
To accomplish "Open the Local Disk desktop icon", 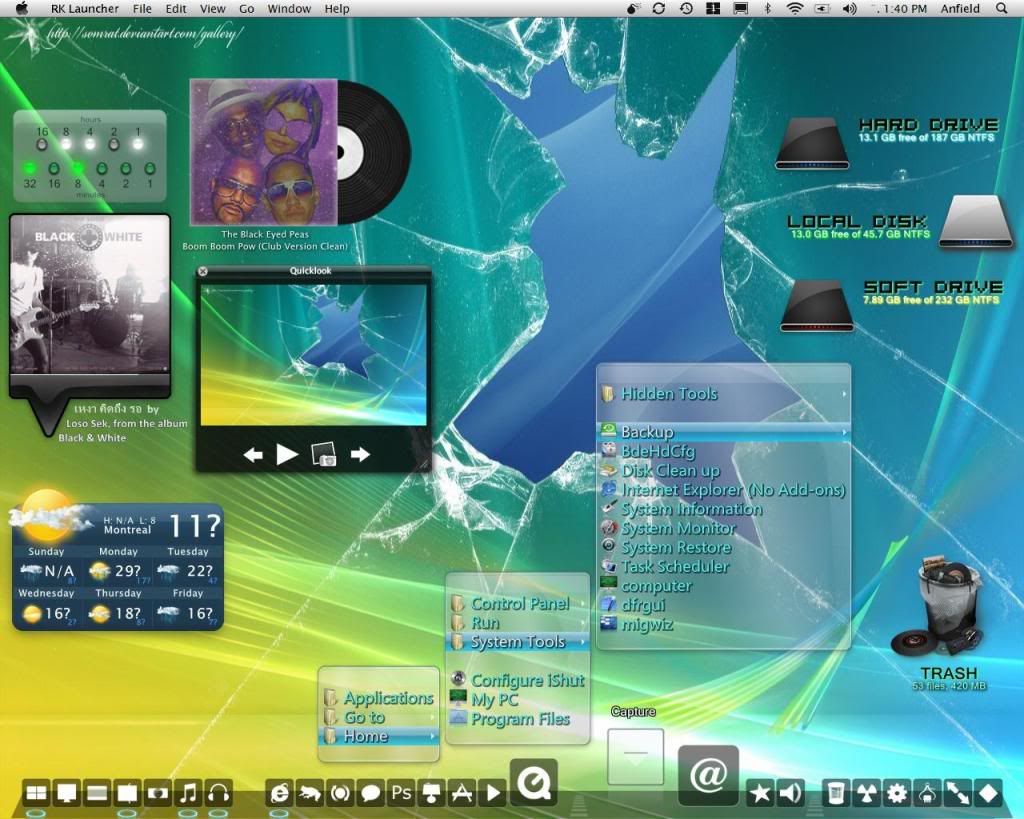I will (976, 222).
